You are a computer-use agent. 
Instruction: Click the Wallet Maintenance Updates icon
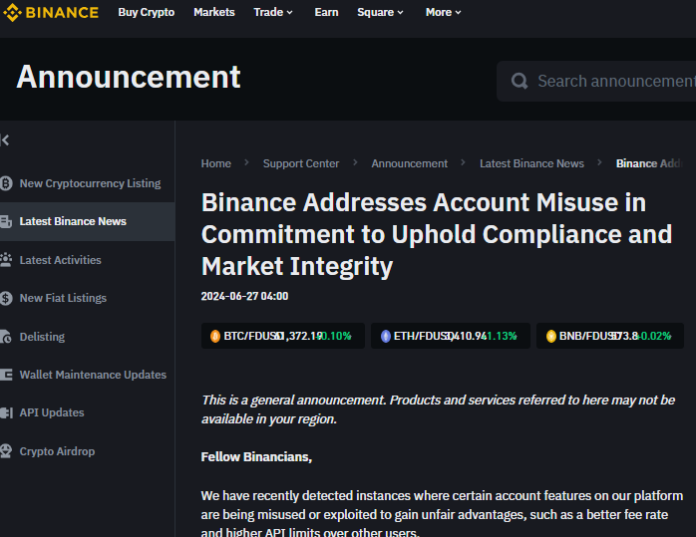coord(6,375)
